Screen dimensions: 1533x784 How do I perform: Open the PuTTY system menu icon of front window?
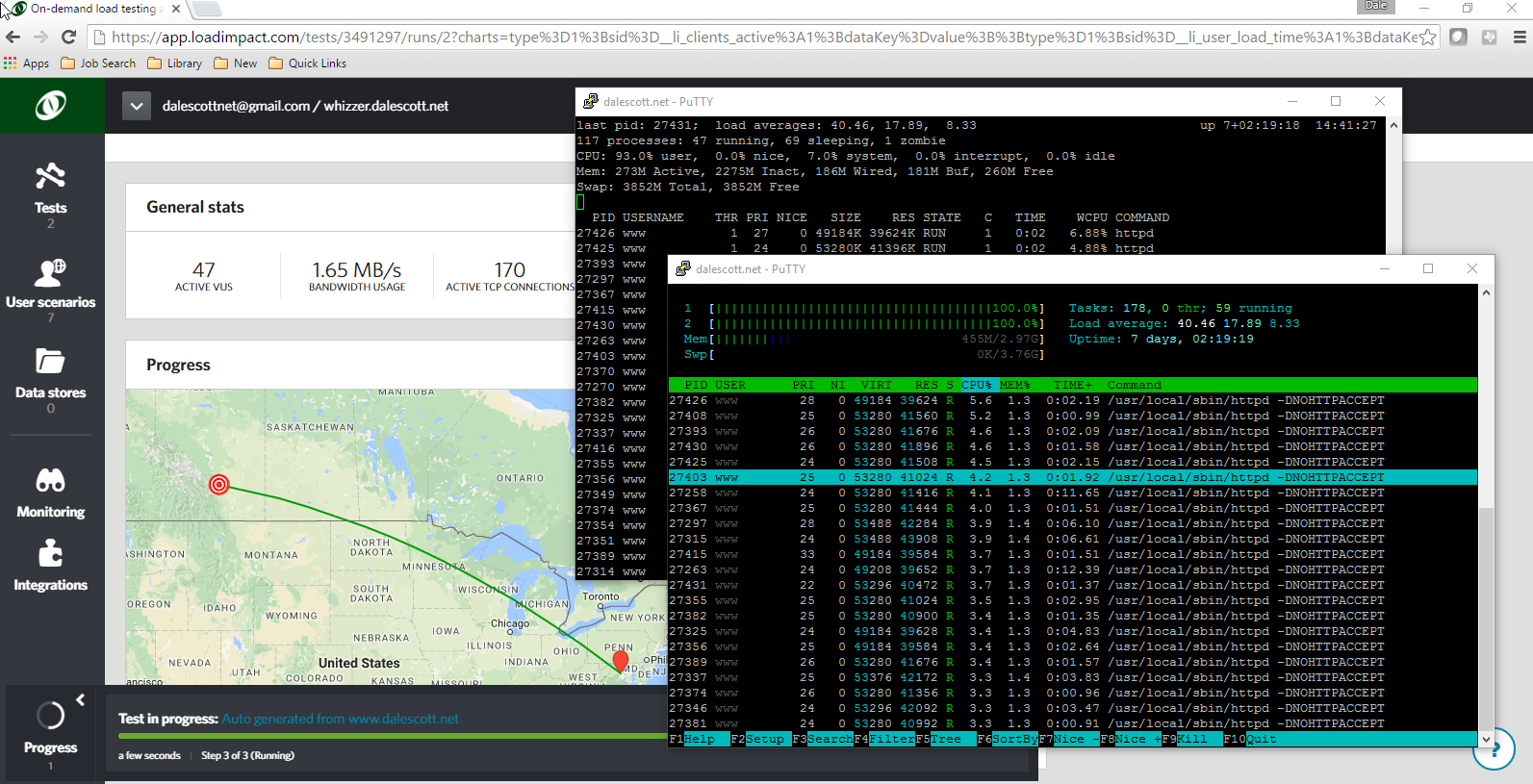(x=682, y=269)
